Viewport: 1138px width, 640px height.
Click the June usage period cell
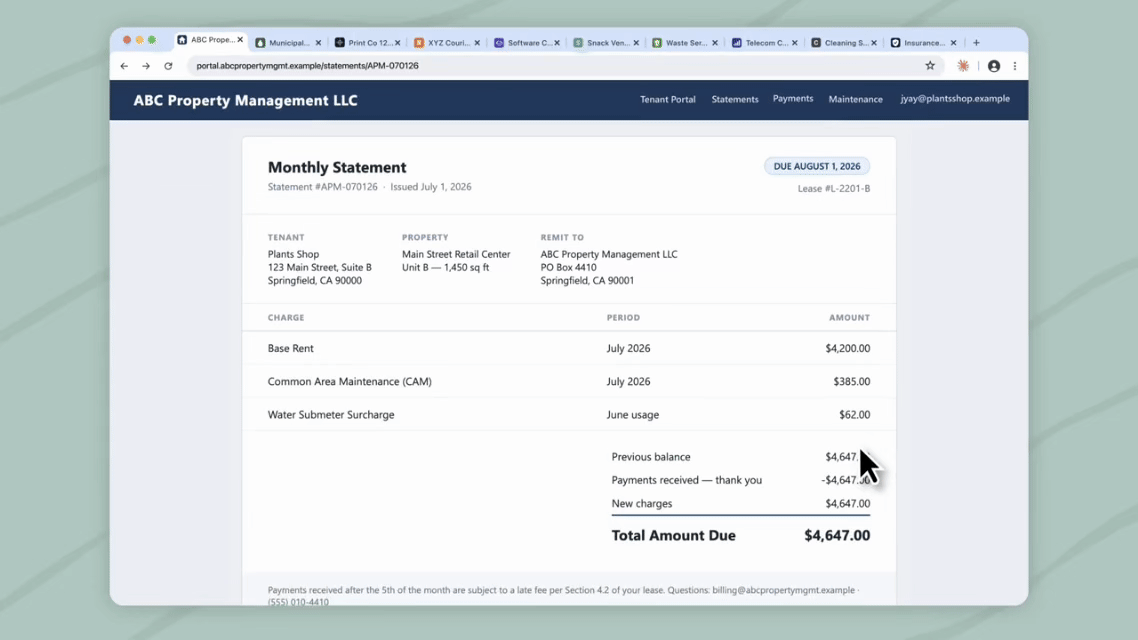click(x=633, y=415)
